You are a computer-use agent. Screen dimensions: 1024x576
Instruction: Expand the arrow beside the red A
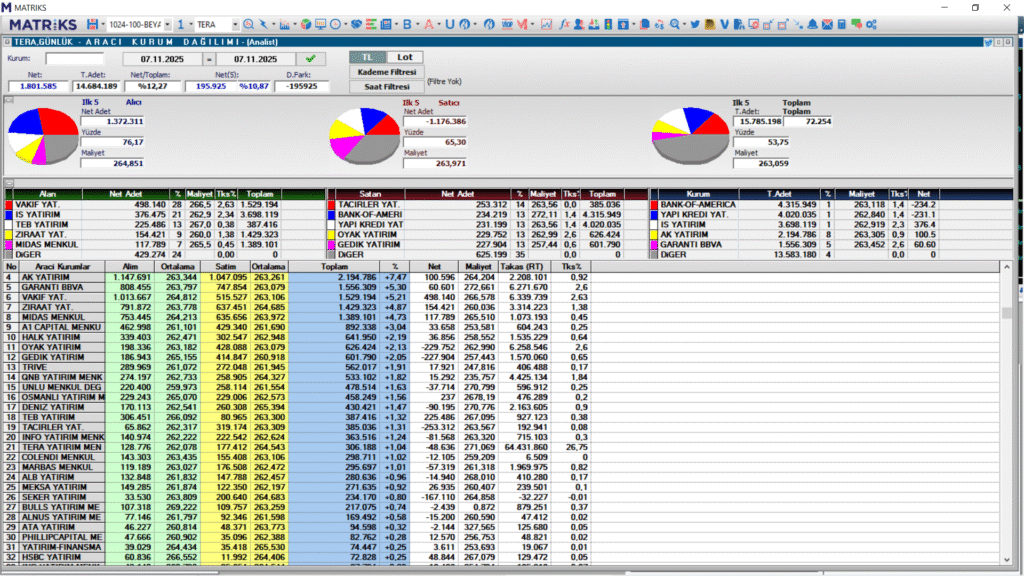click(x=439, y=24)
